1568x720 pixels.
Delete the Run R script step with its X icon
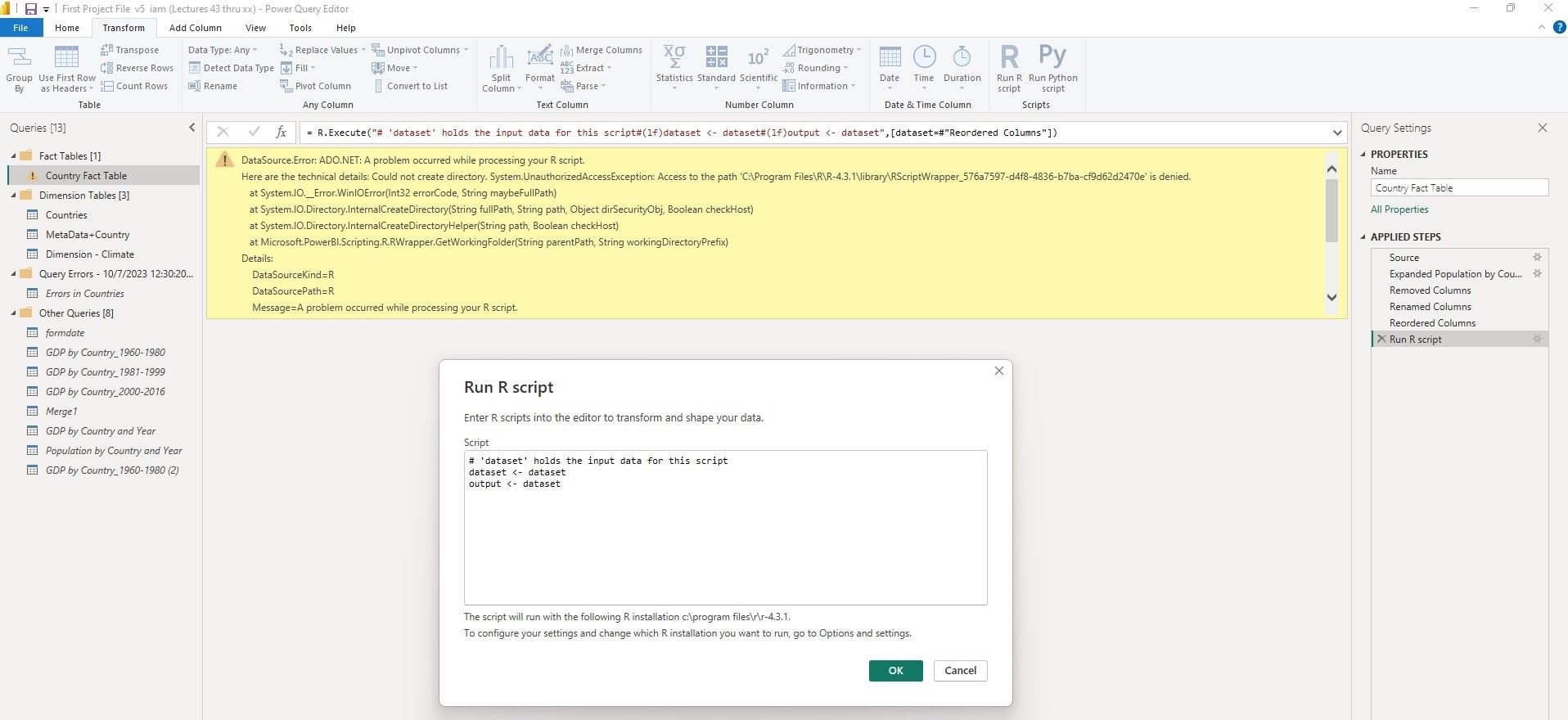pos(1381,339)
